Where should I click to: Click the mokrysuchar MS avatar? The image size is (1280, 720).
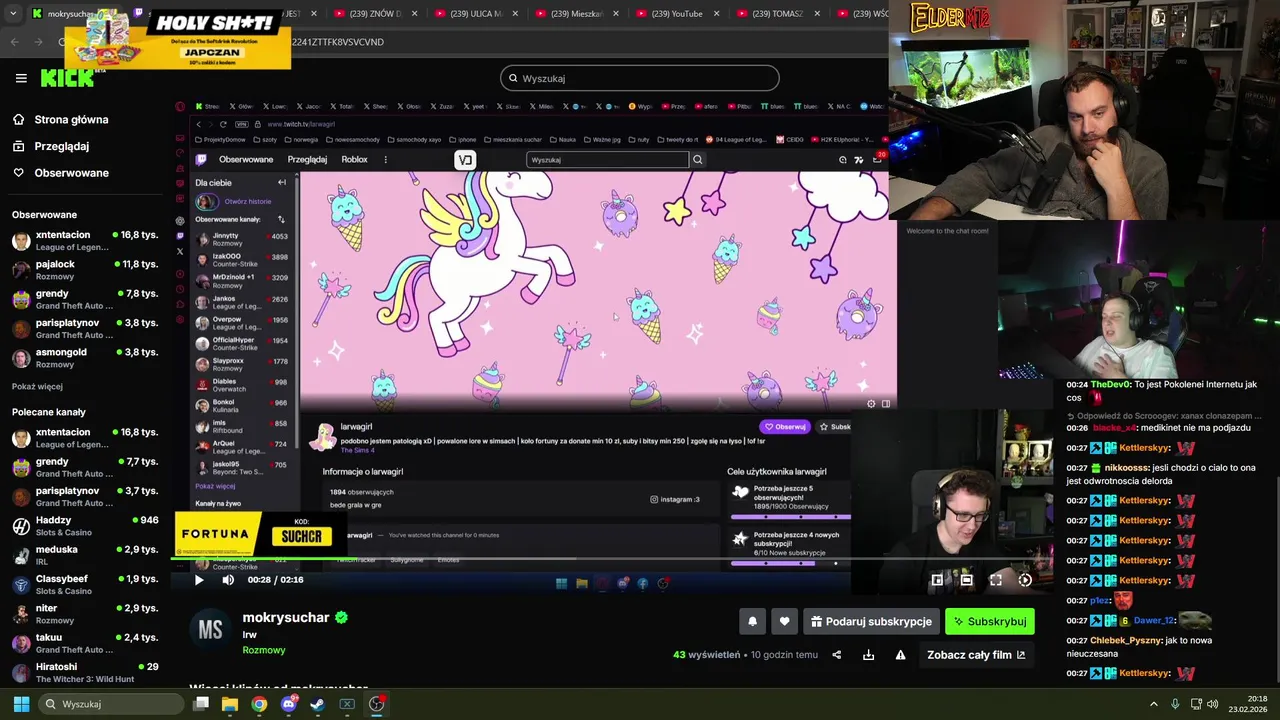point(210,629)
